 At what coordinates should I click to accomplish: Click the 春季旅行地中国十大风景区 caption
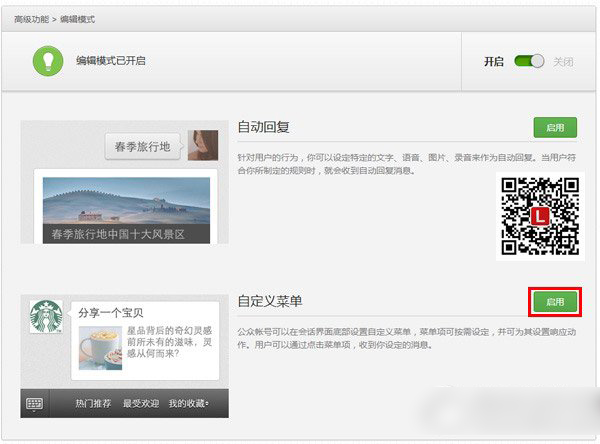click(118, 234)
